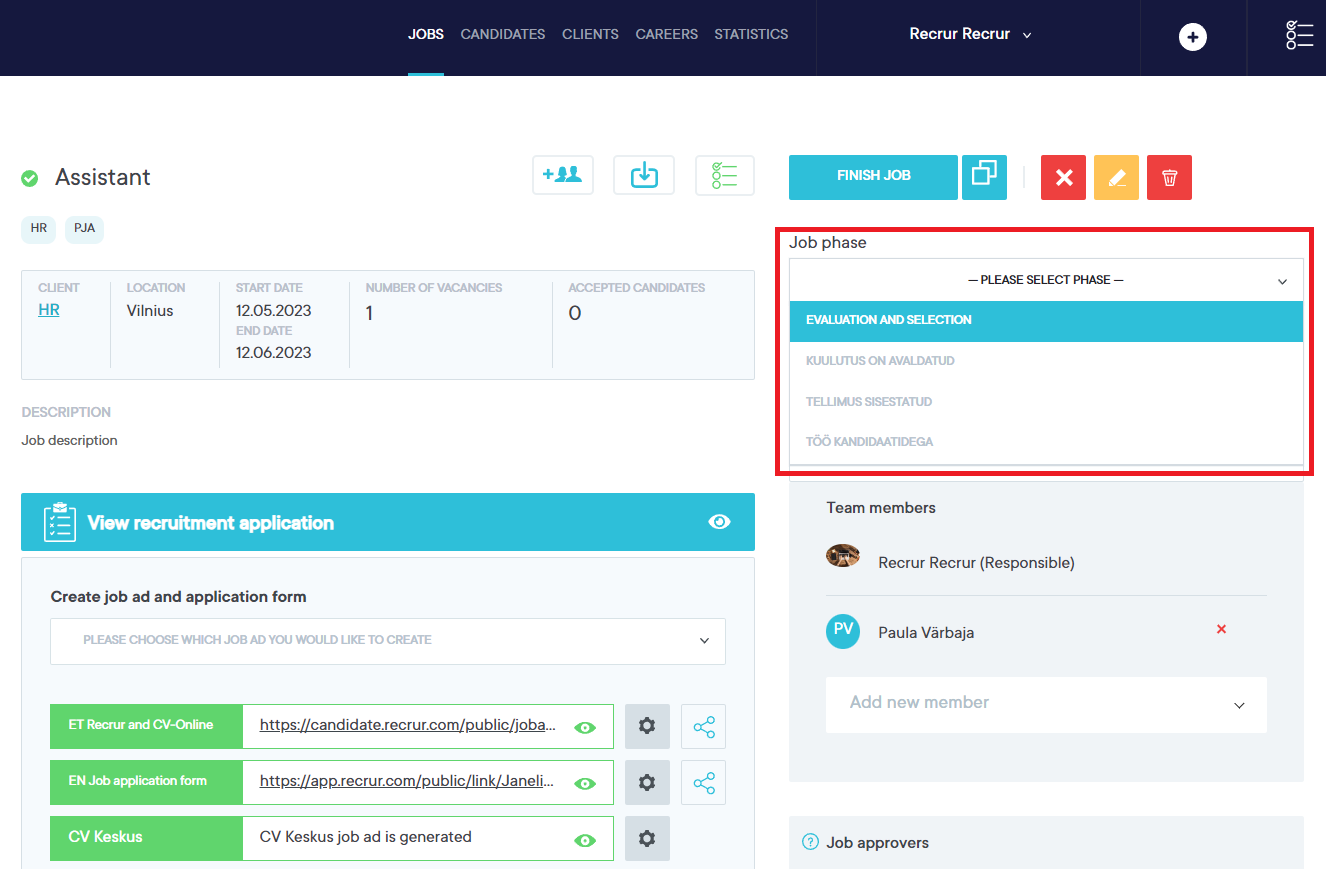Open settings gear for CV Keskus
This screenshot has width=1326, height=869.
point(647,838)
